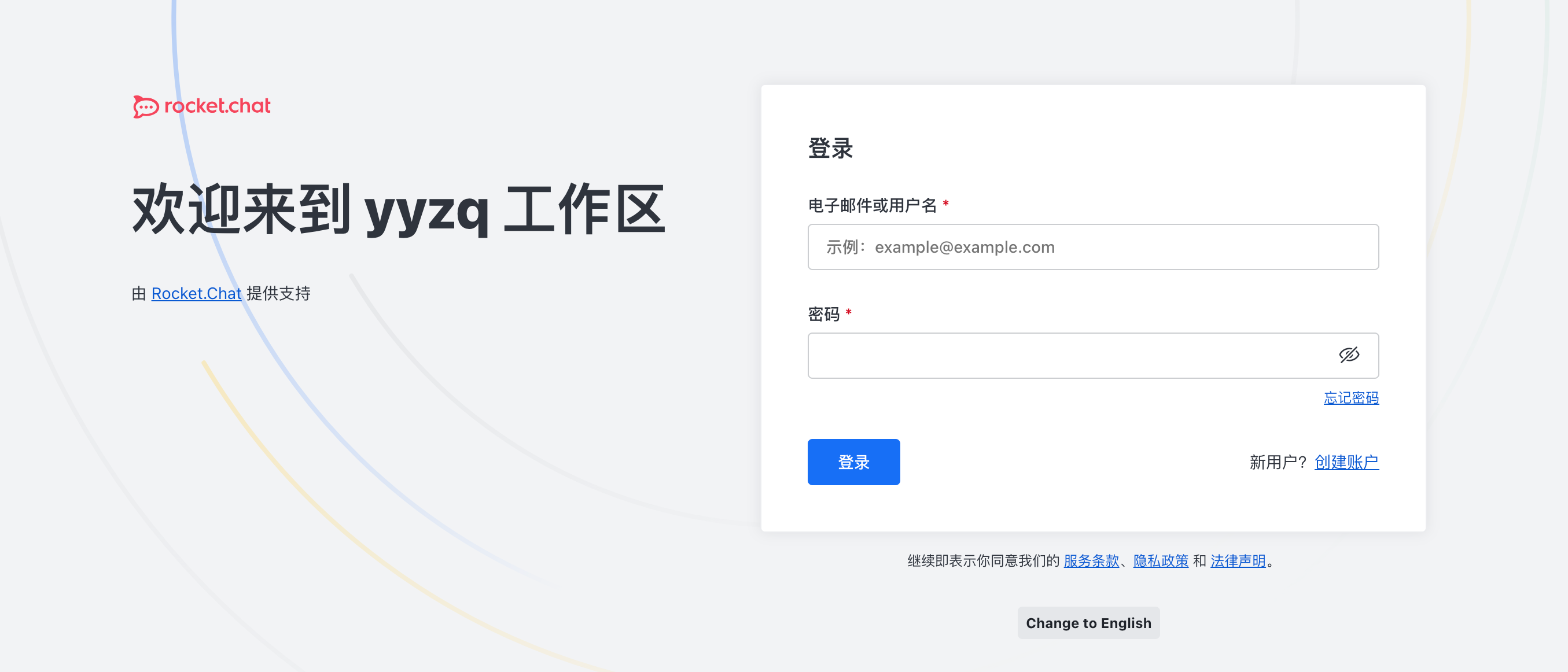Click the rocket.chat wordmark text
The width and height of the screenshot is (1568, 672).
click(218, 106)
